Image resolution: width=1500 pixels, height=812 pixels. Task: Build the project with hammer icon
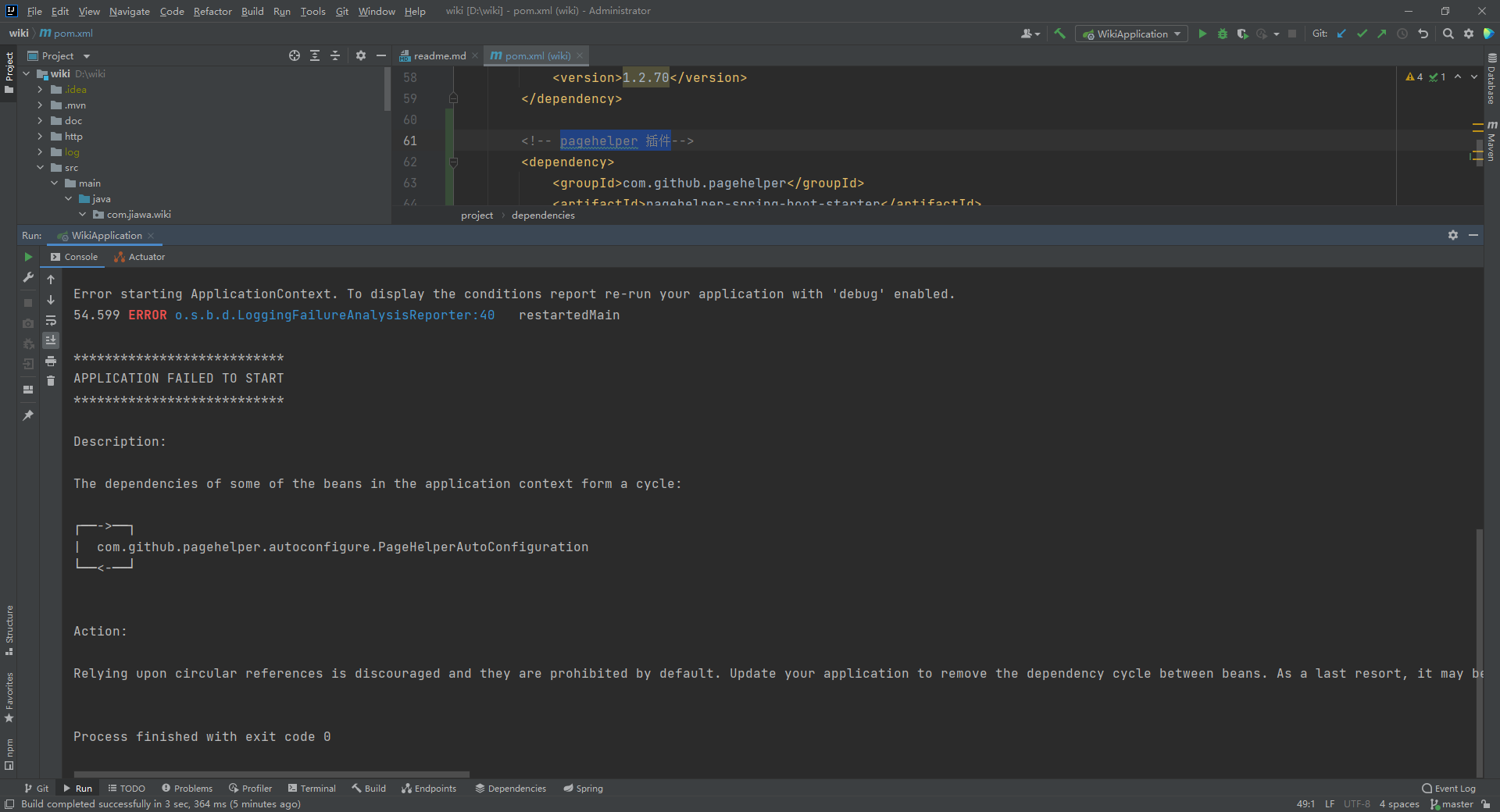click(x=1059, y=34)
